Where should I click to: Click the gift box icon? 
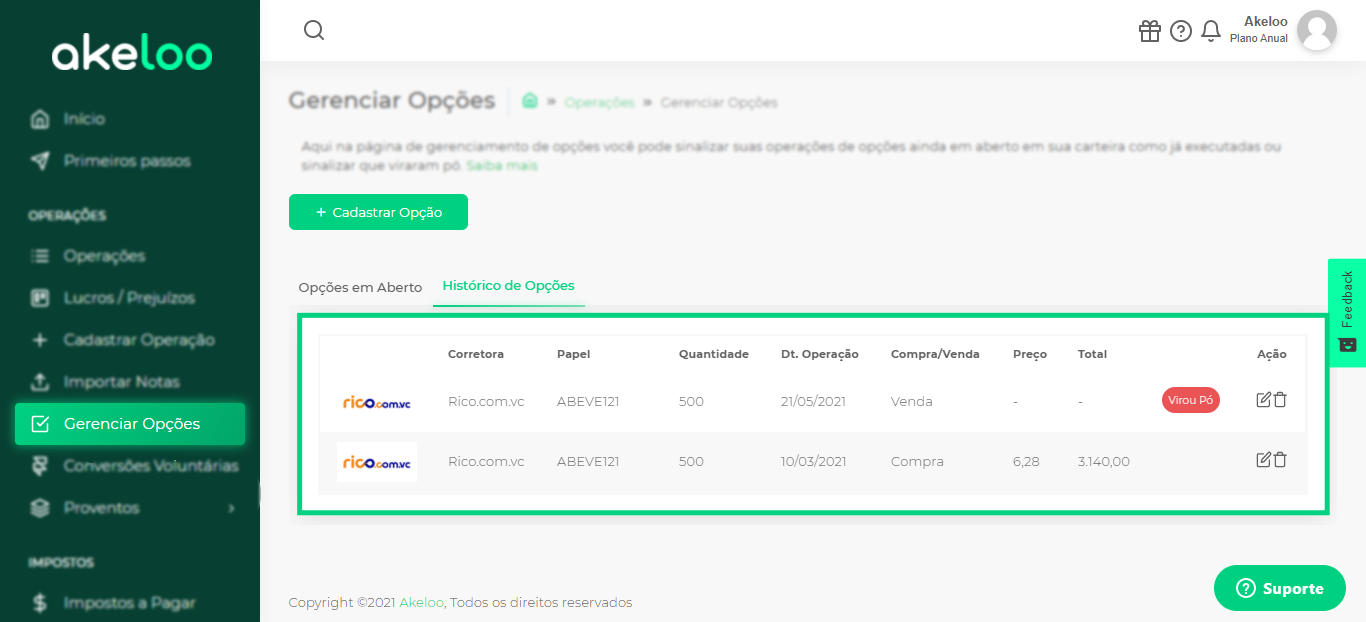pos(1150,31)
